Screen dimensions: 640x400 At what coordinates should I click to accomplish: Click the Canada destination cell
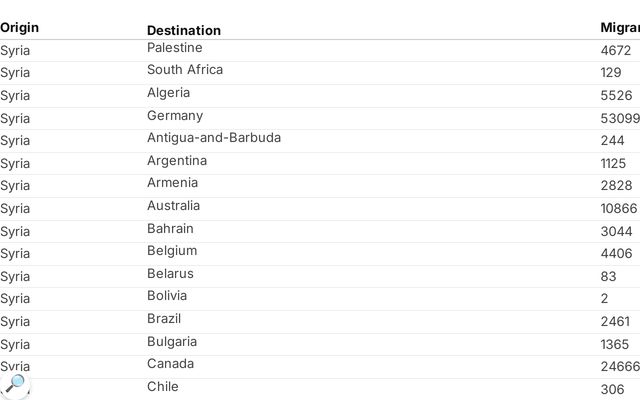pos(171,364)
